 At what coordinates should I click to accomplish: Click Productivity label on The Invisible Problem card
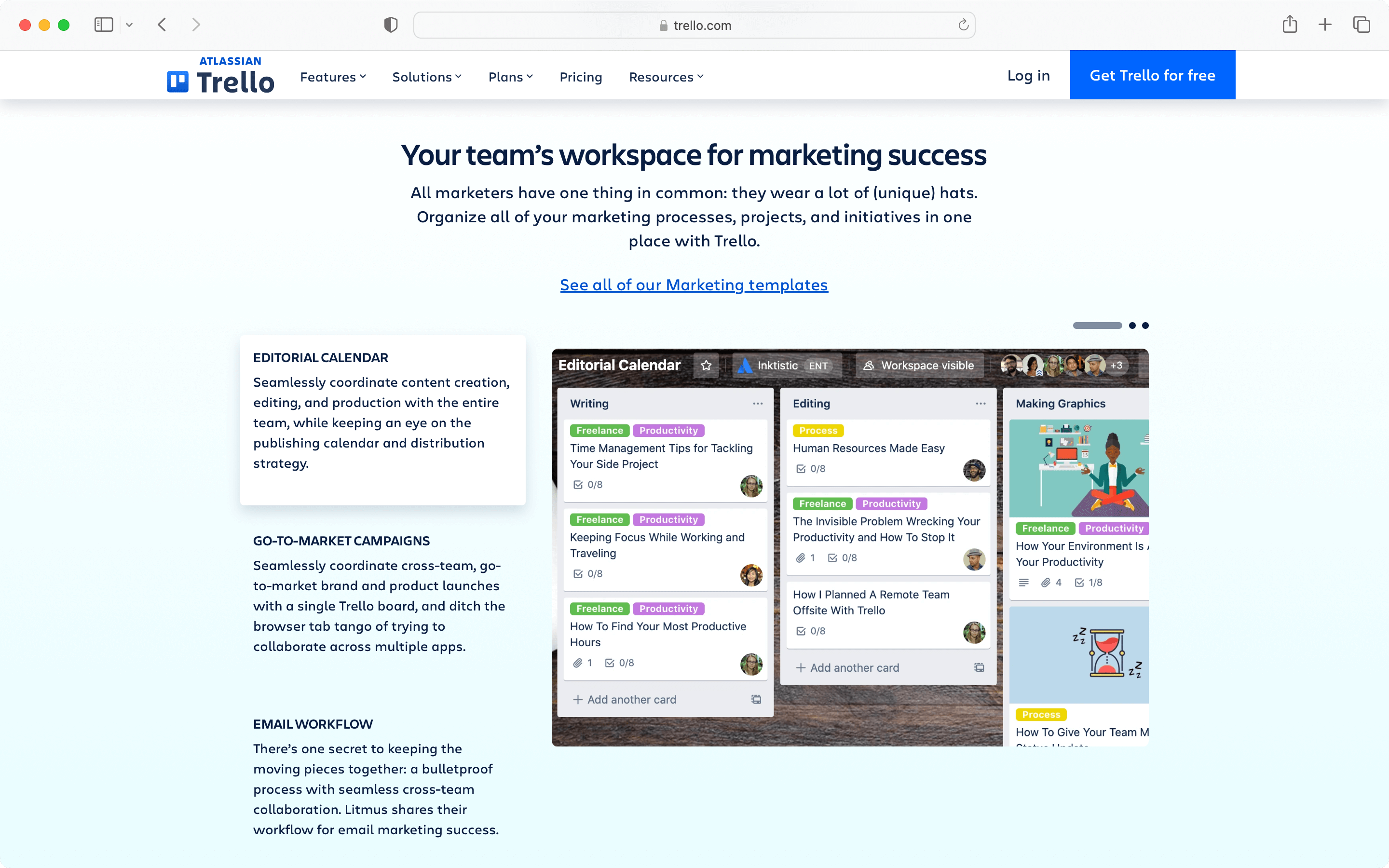point(891,503)
